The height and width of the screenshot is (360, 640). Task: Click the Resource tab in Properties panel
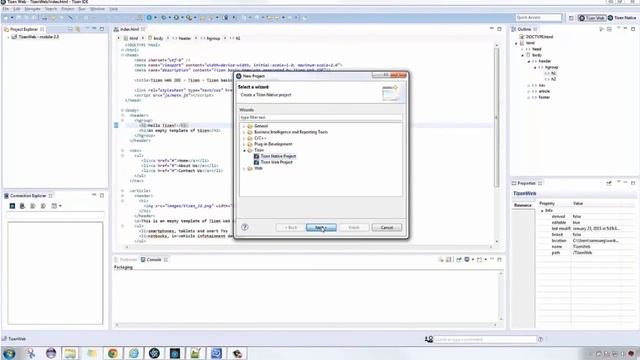[523, 205]
